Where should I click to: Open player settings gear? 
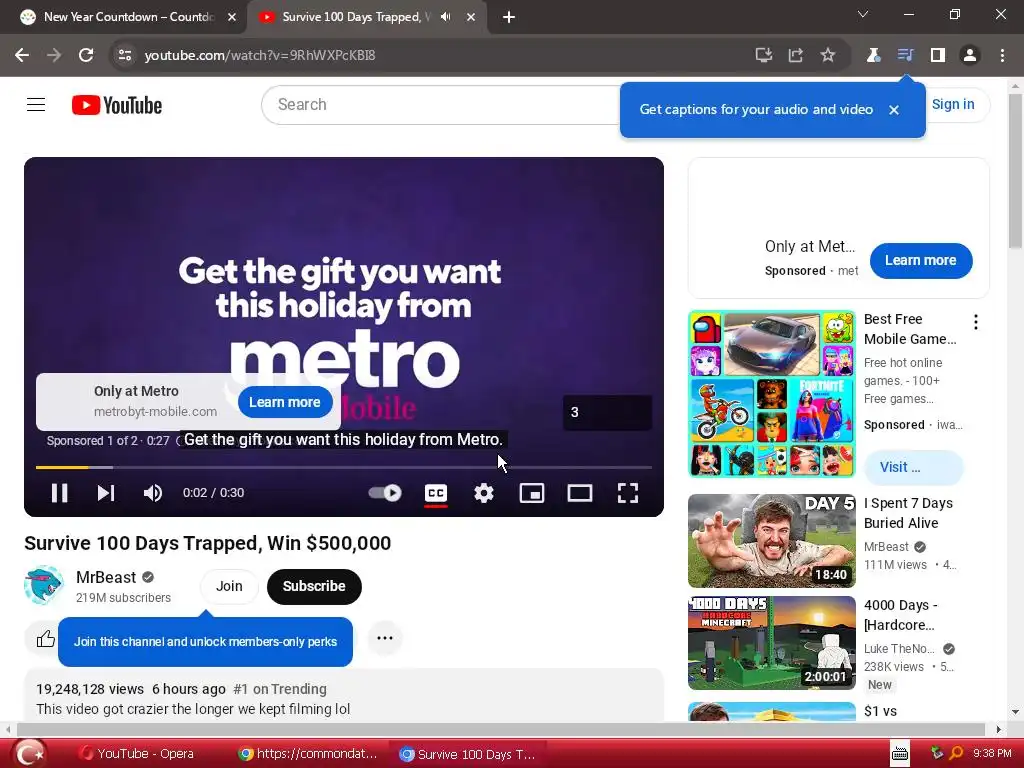point(484,493)
